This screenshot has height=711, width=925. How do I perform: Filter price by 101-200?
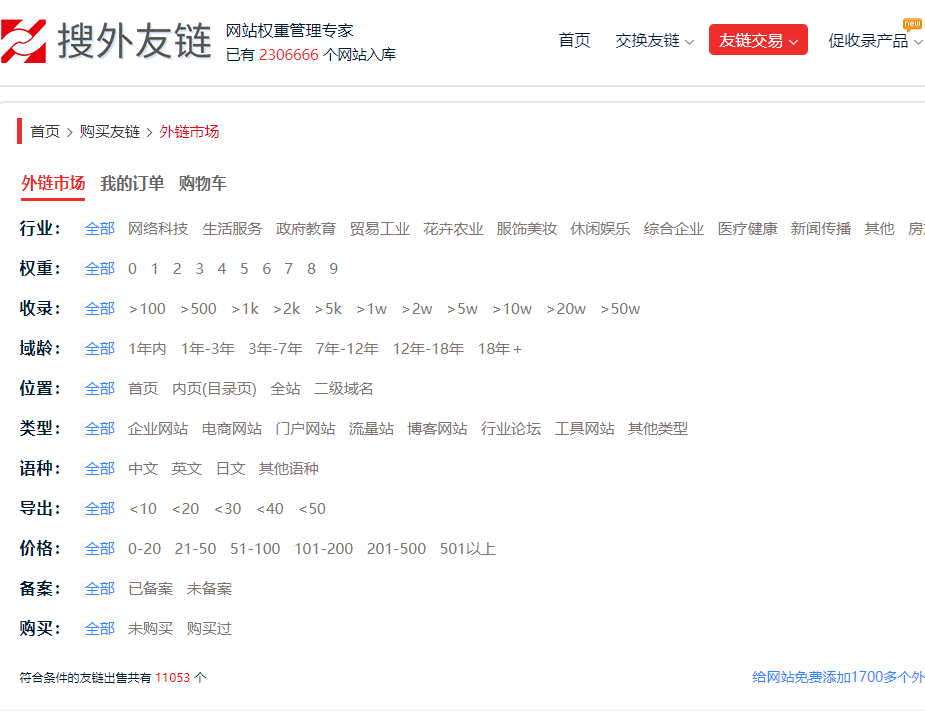[323, 549]
